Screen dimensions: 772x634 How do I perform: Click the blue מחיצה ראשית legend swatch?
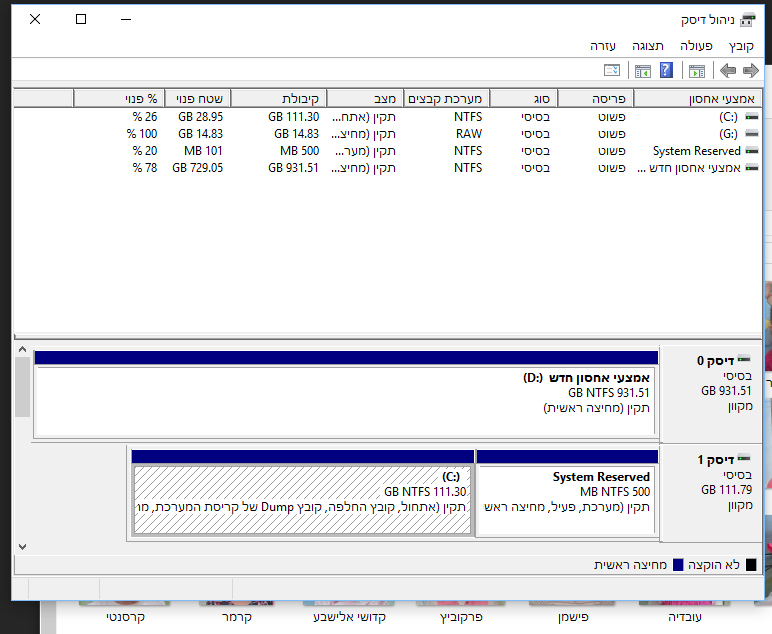point(678,565)
